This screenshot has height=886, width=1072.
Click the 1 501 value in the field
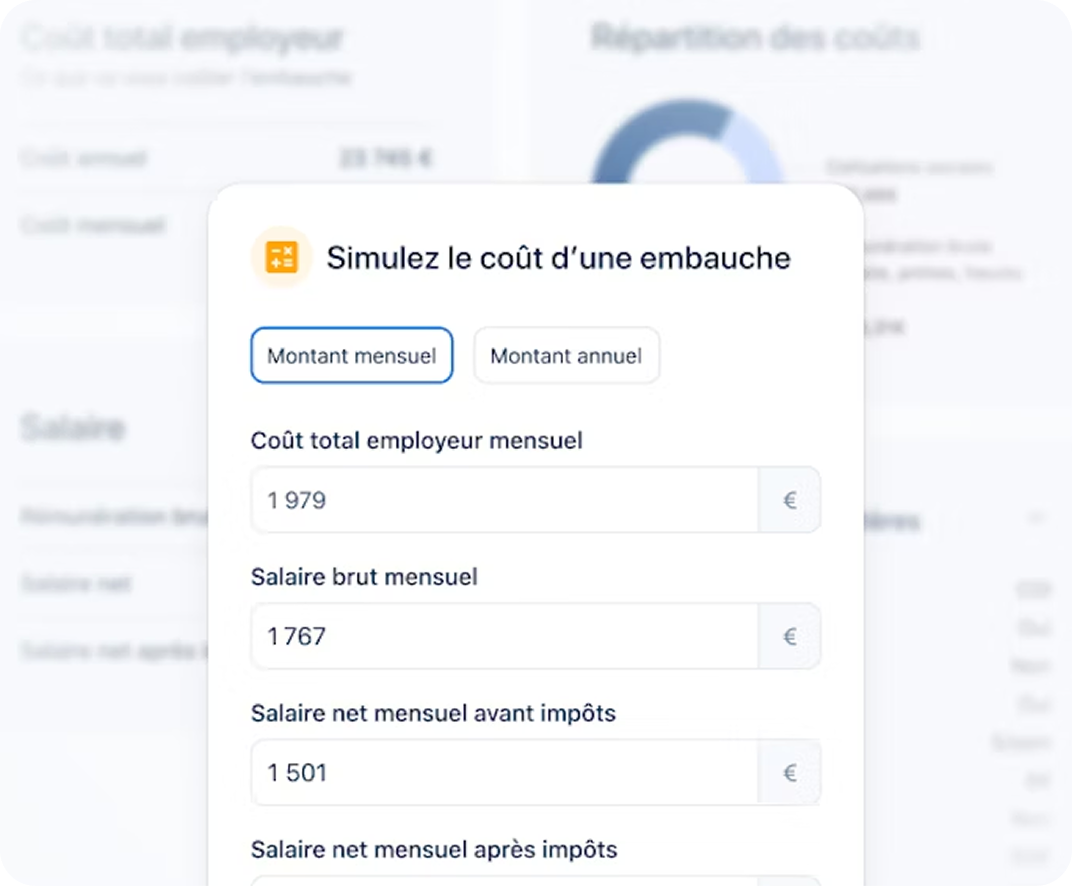coord(297,773)
